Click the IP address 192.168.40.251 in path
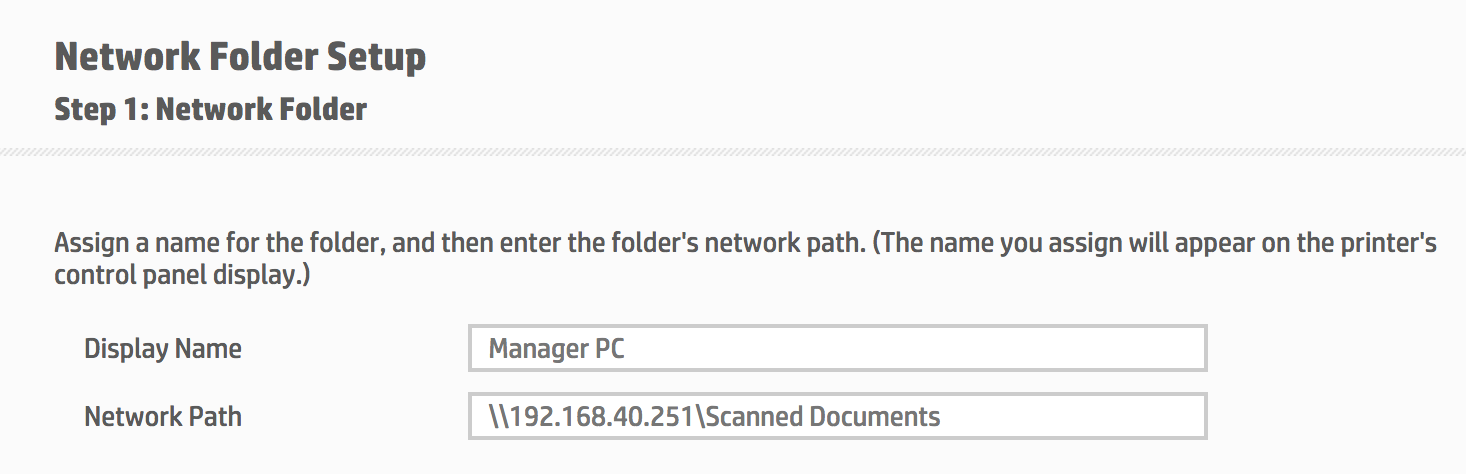Screen dimensions: 1466x474 pos(602,416)
